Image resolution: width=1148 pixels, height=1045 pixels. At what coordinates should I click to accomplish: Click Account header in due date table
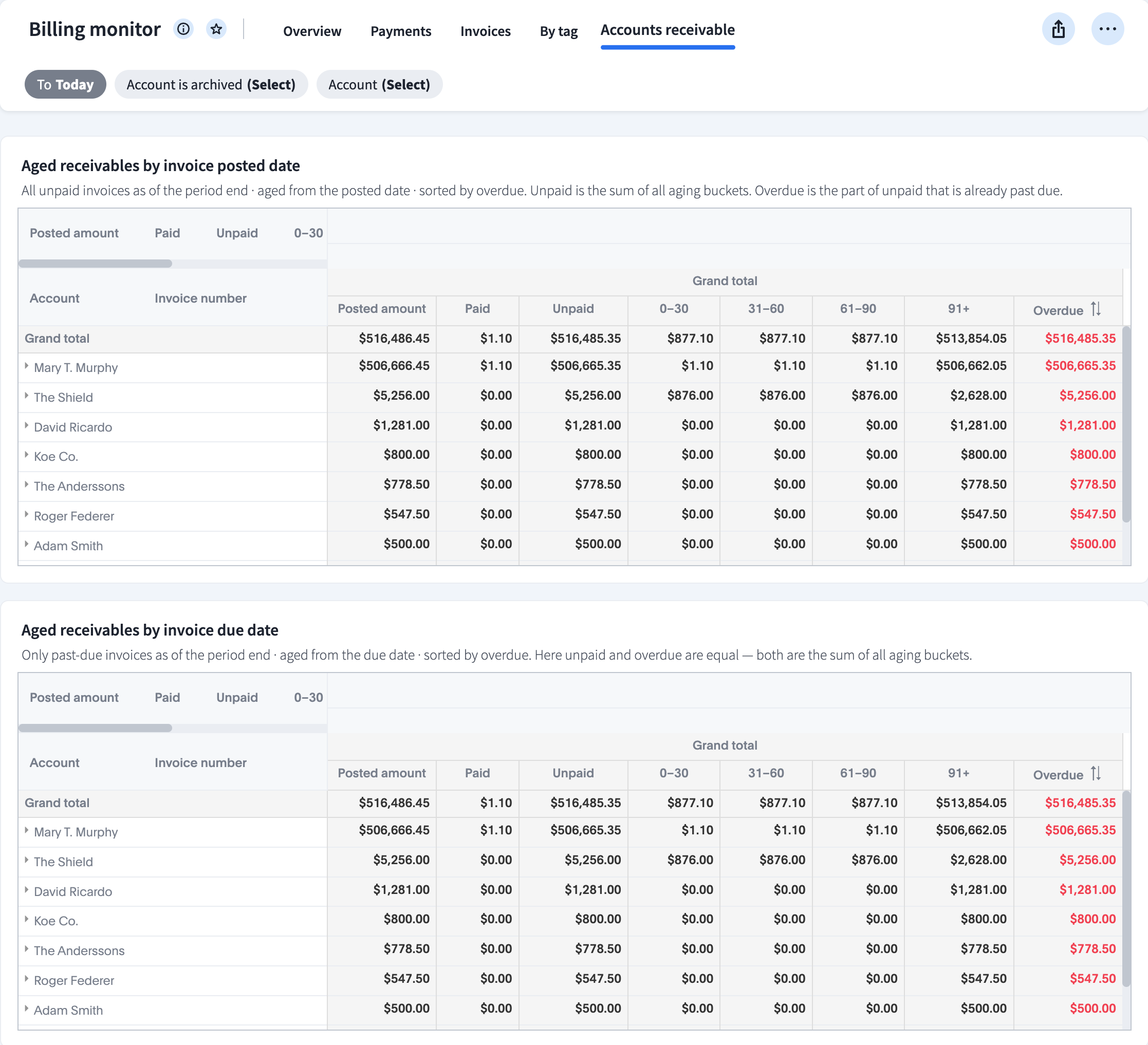[x=54, y=763]
